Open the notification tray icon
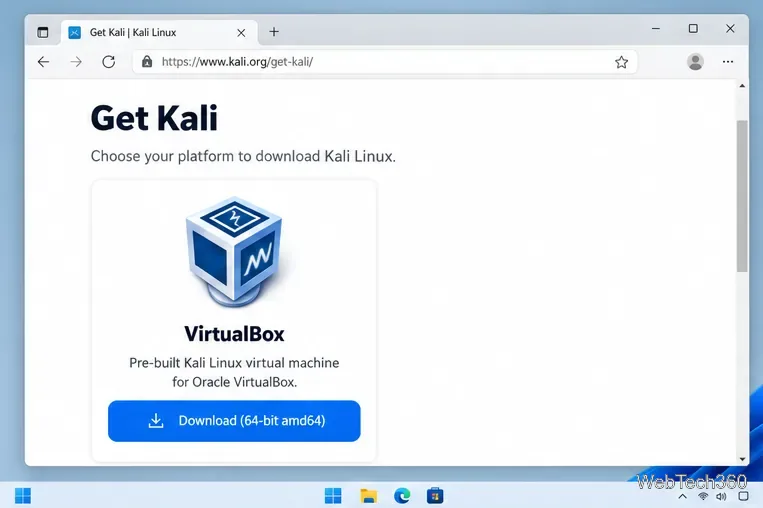This screenshot has height=508, width=763. [743, 496]
